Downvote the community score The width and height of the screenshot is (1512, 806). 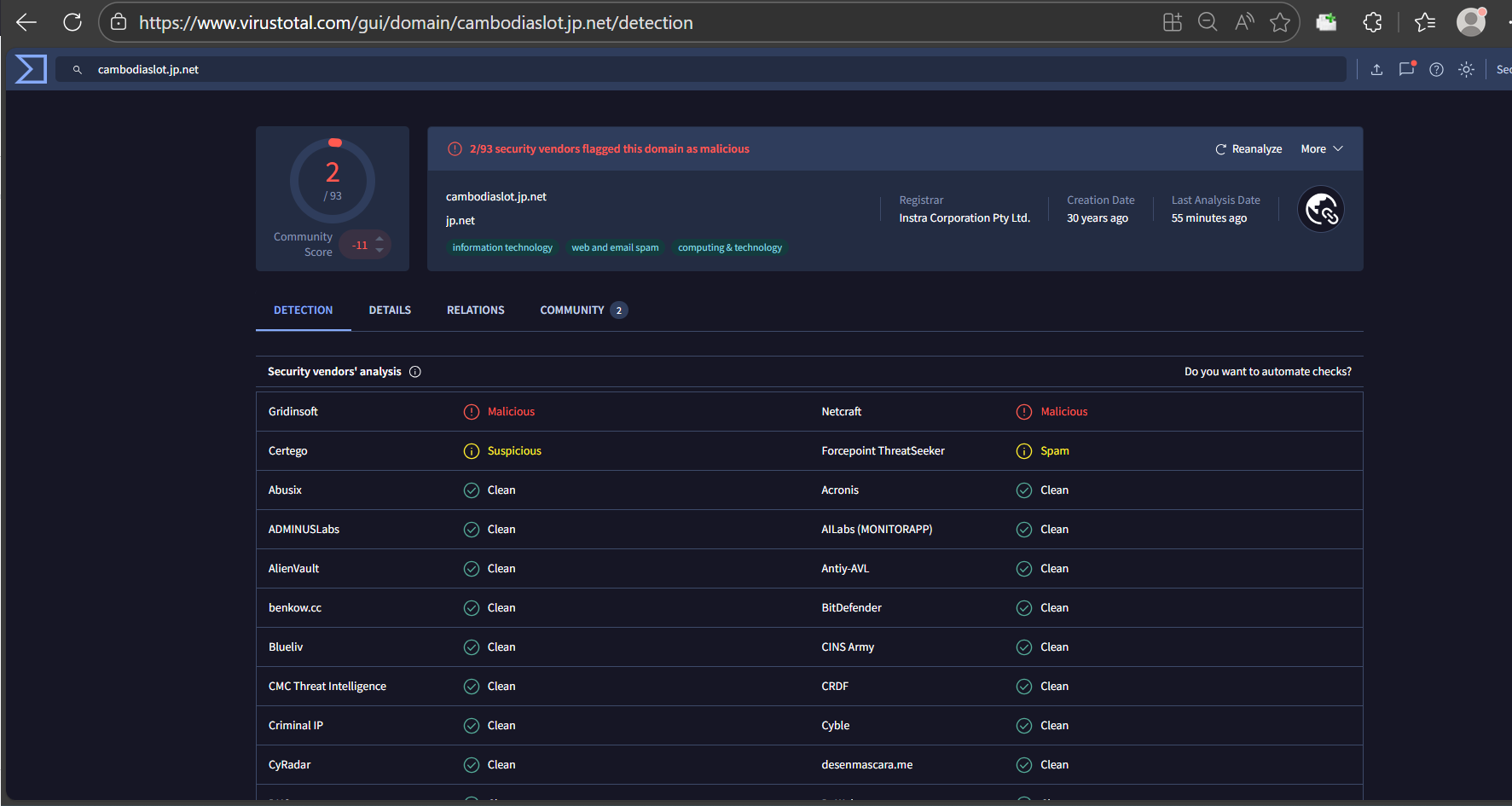click(379, 251)
